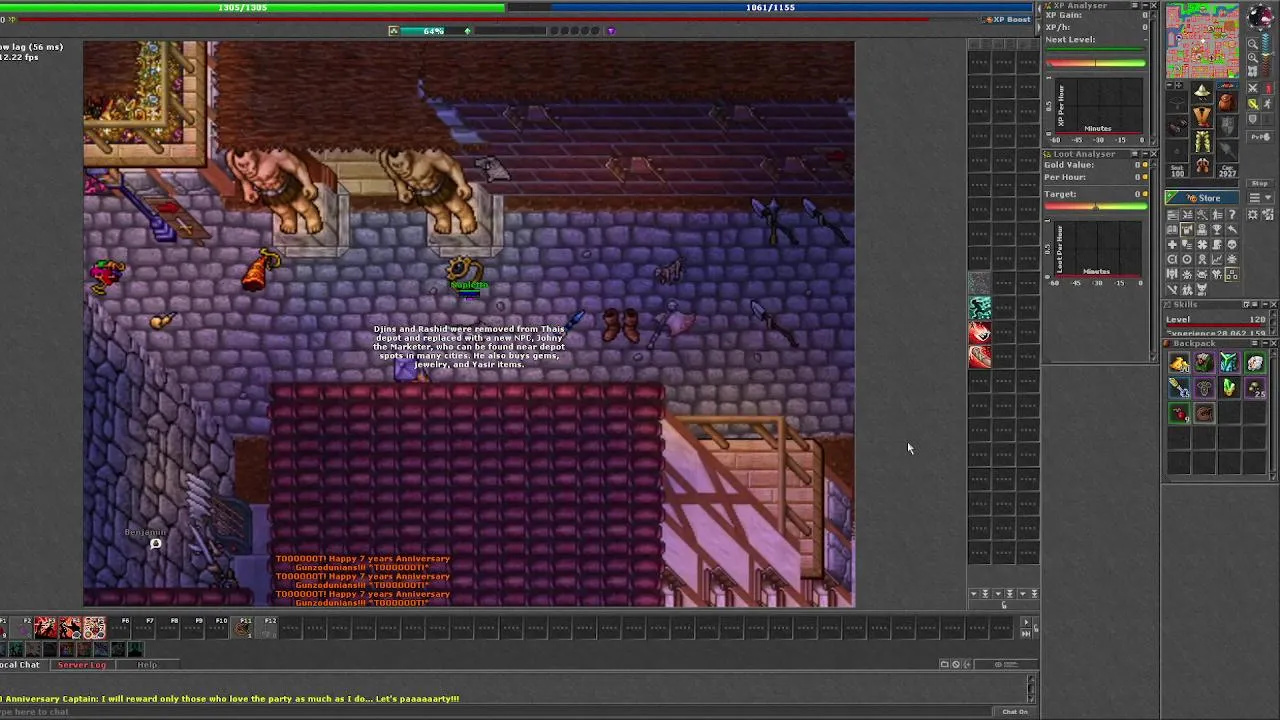Viewport: 1280px width, 720px height.
Task: Click the red item with count 9
Action: click(x=1179, y=413)
